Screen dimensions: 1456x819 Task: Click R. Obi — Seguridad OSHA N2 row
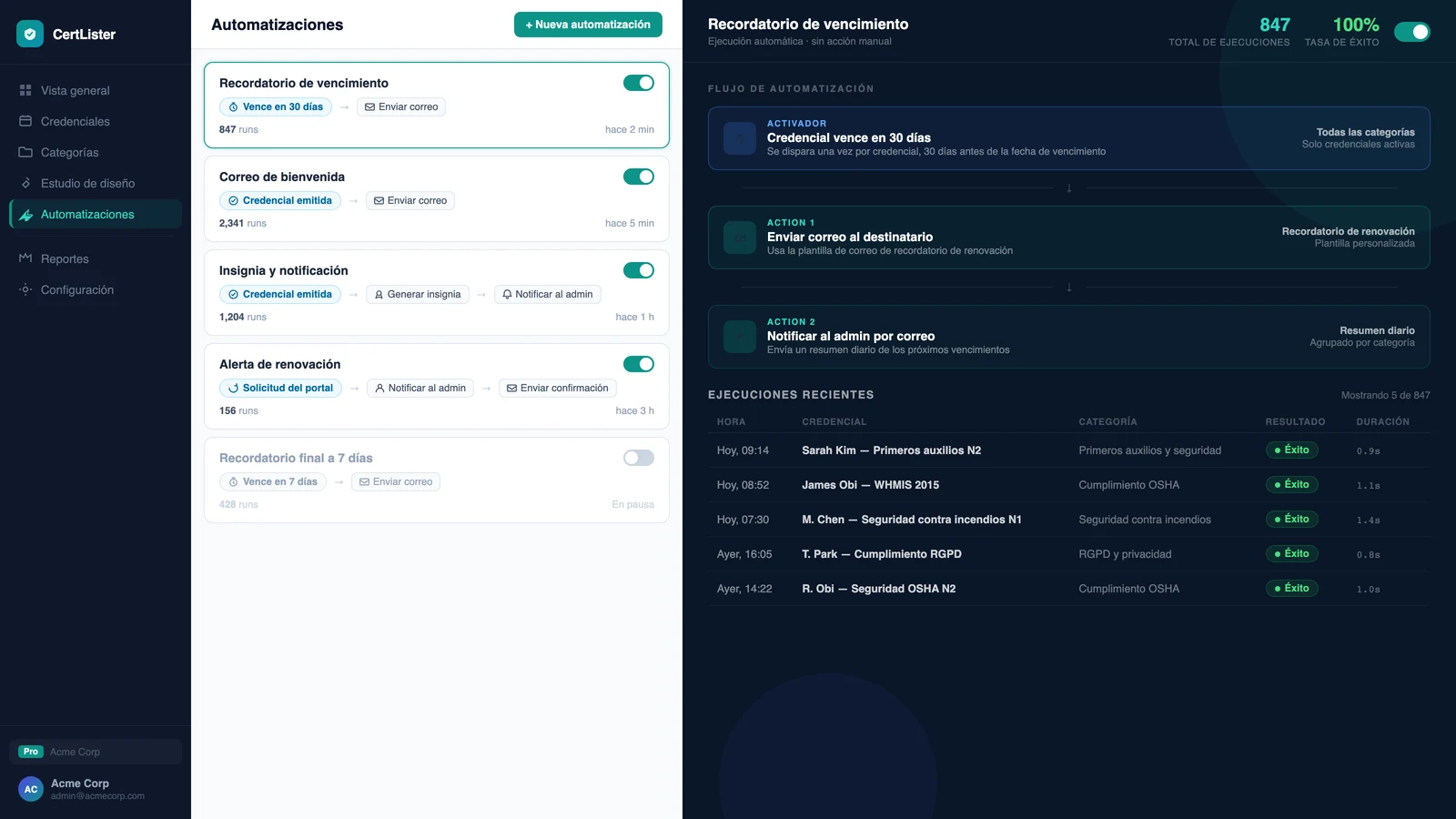(1069, 589)
